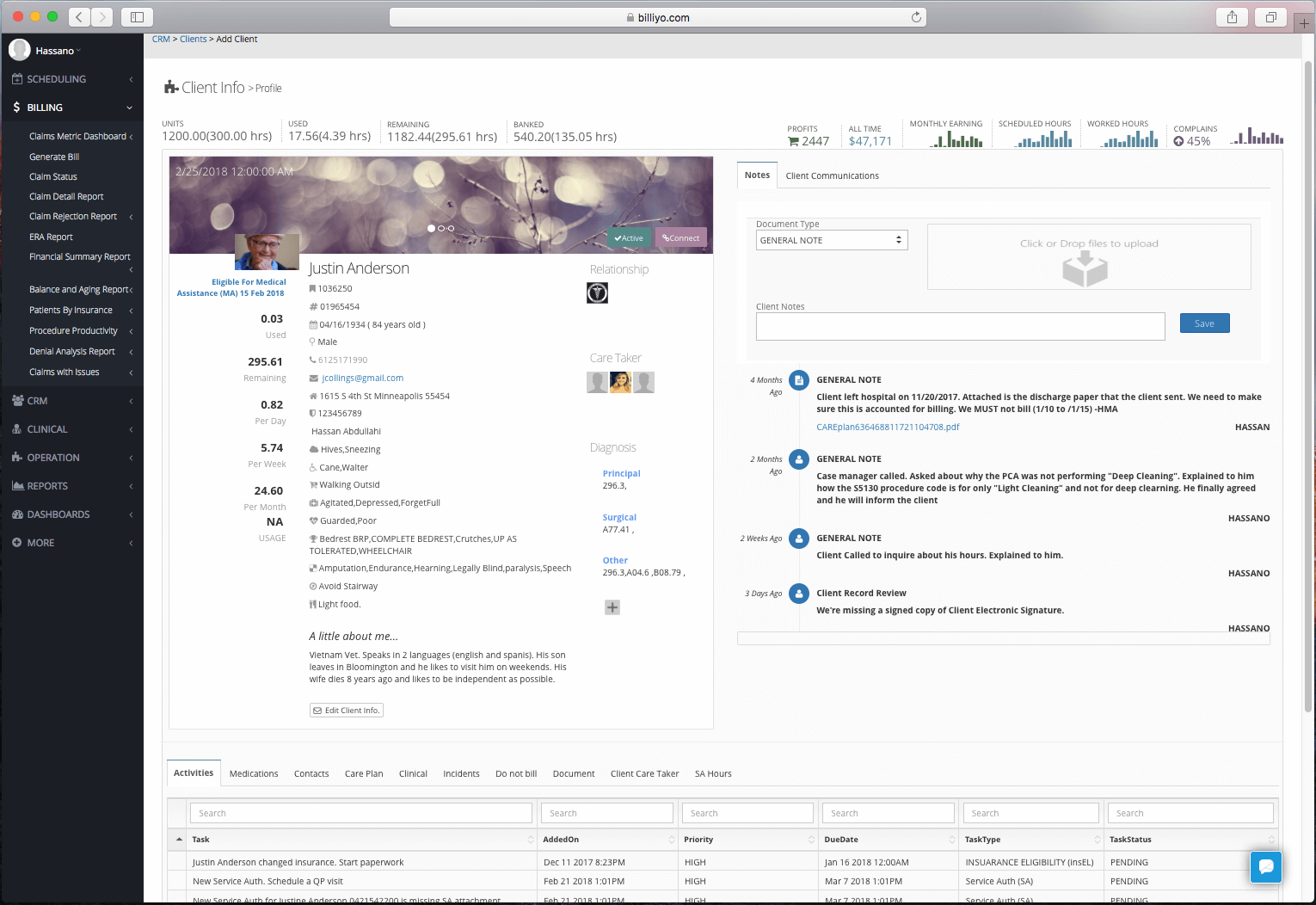Click the Connect button on banner
The height and width of the screenshot is (905, 1316).
(x=681, y=238)
